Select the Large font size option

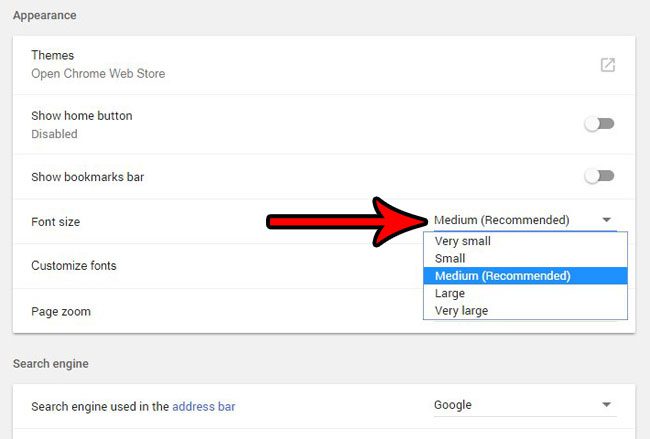click(450, 294)
